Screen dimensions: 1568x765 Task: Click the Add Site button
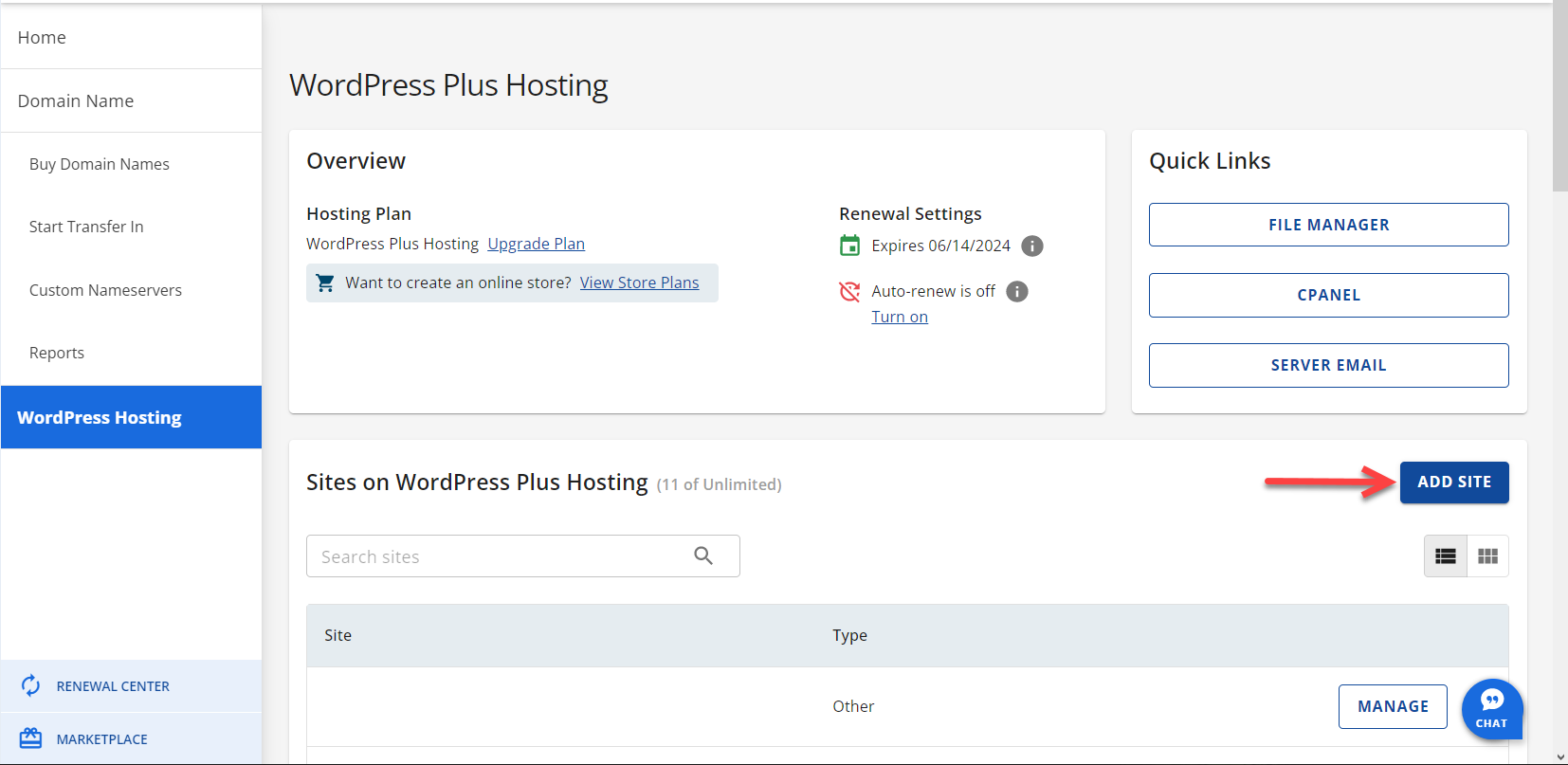(1454, 482)
